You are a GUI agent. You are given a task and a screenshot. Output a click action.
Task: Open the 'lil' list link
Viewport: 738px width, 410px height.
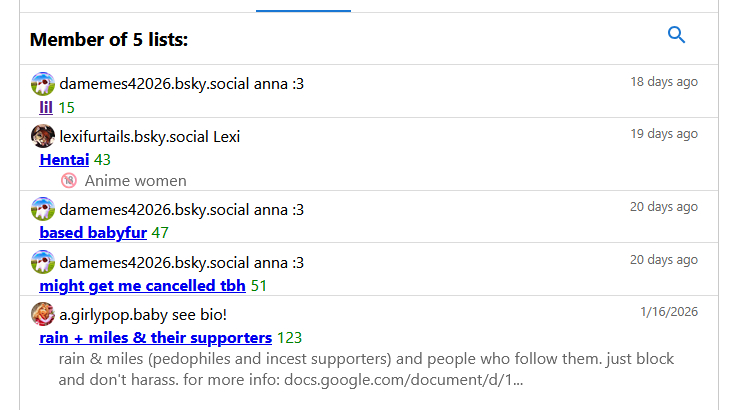(x=46, y=107)
